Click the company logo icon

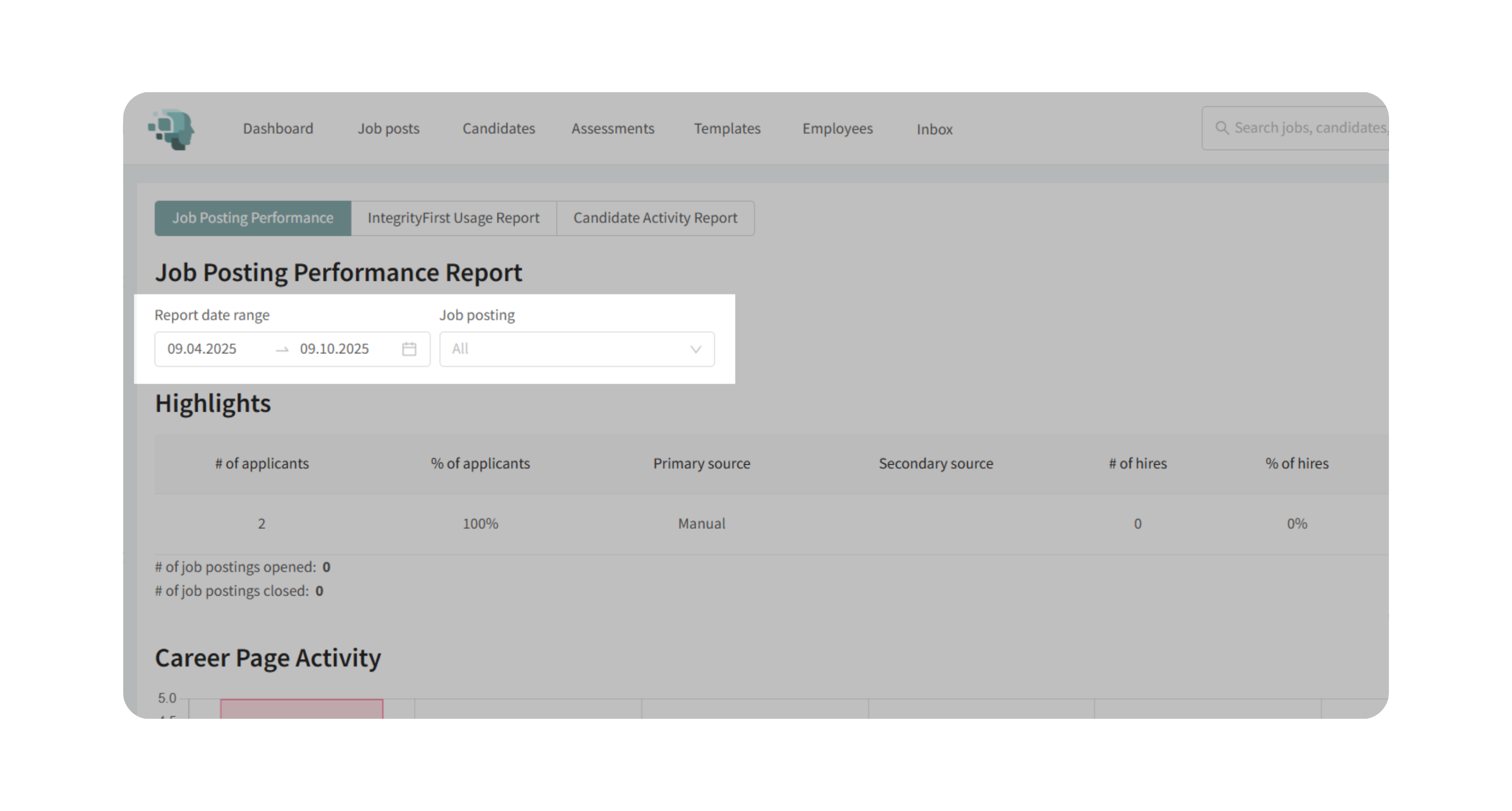point(171,129)
